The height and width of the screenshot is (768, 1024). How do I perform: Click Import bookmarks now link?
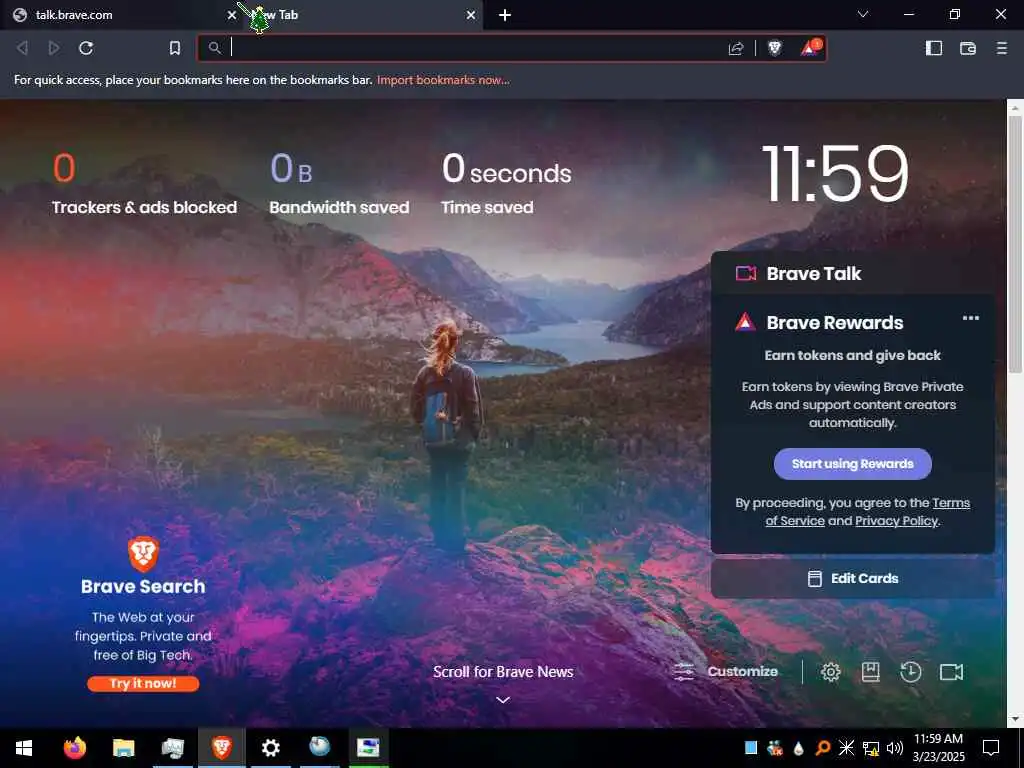click(443, 80)
